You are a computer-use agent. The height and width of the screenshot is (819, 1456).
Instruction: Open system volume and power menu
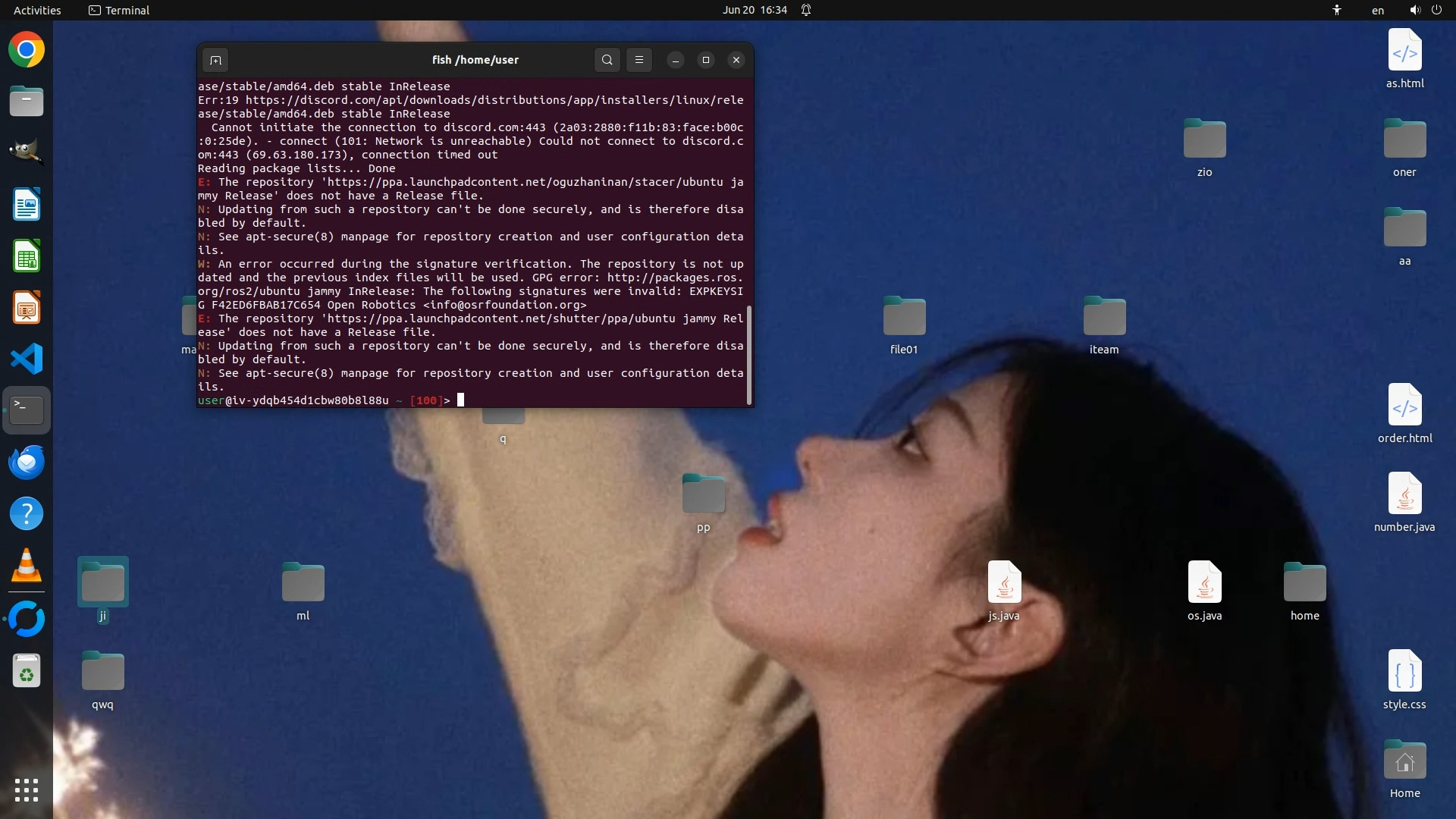[1425, 10]
